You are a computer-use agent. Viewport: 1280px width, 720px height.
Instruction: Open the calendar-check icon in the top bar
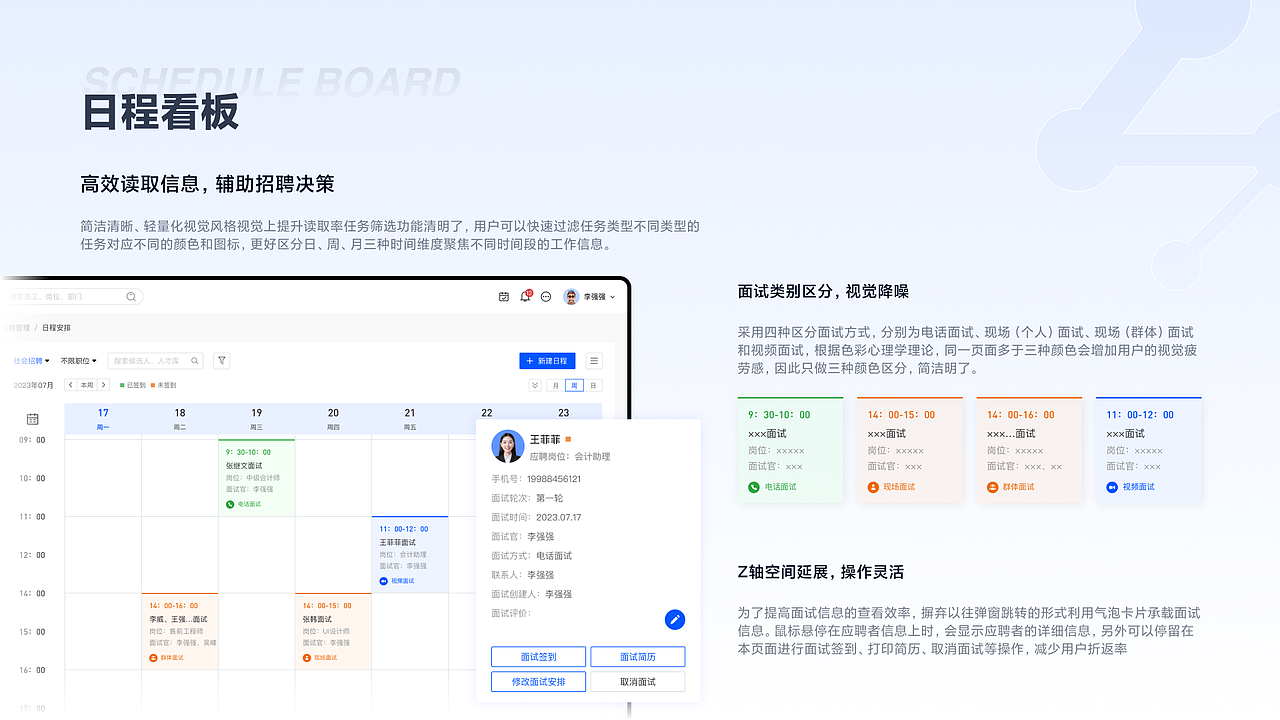click(504, 297)
